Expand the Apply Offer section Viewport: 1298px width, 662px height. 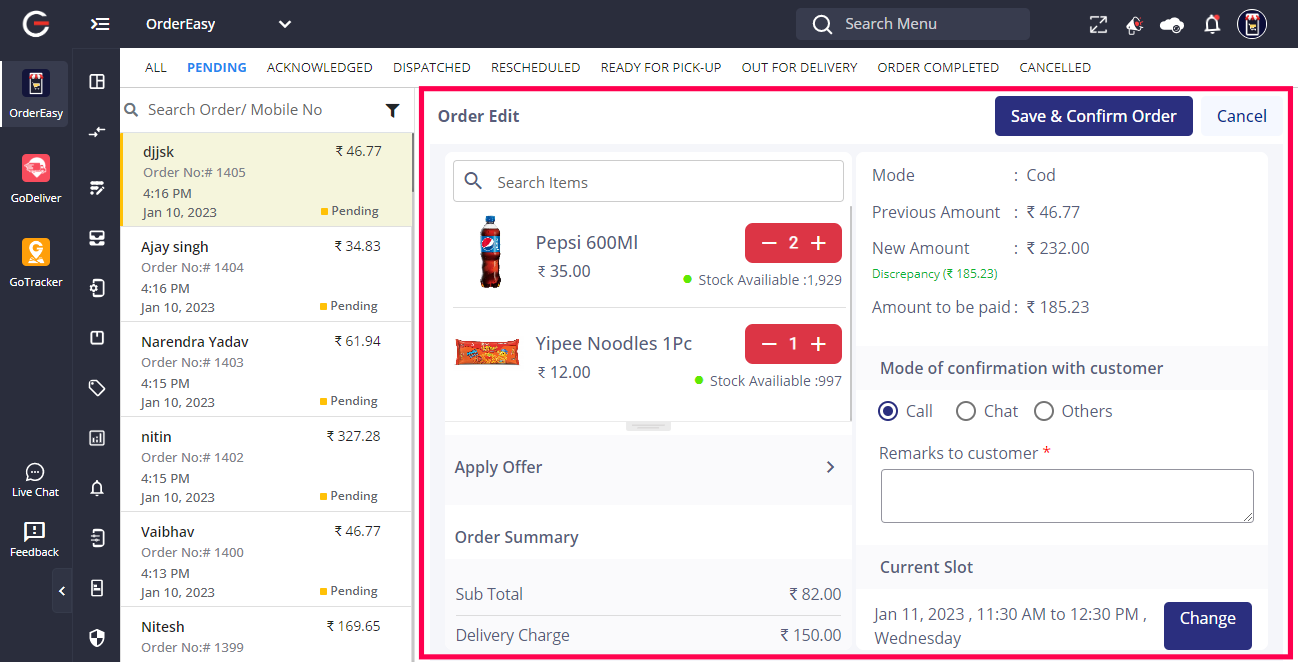coord(830,467)
